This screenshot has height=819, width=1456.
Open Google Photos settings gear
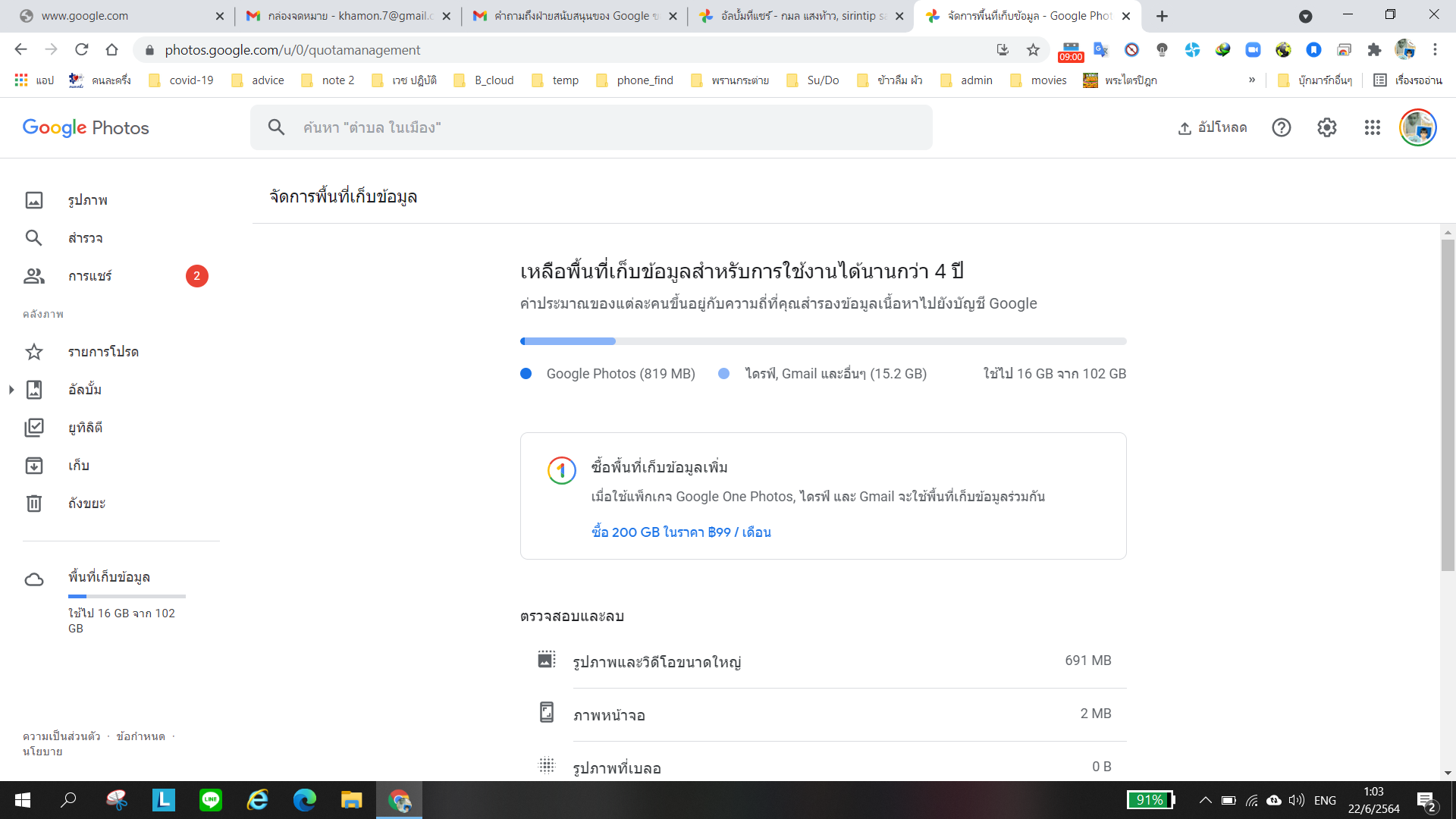[1327, 127]
